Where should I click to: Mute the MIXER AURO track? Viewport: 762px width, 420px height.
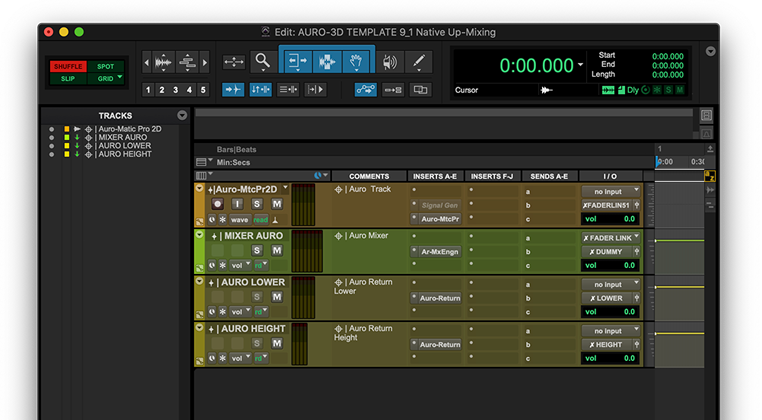pyautogui.click(x=276, y=250)
